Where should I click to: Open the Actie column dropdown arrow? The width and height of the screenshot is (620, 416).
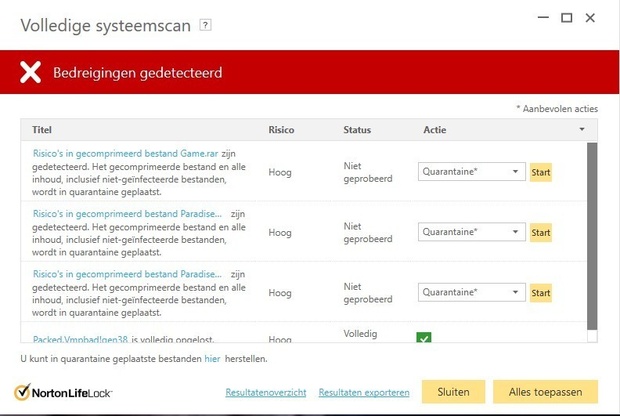point(582,130)
